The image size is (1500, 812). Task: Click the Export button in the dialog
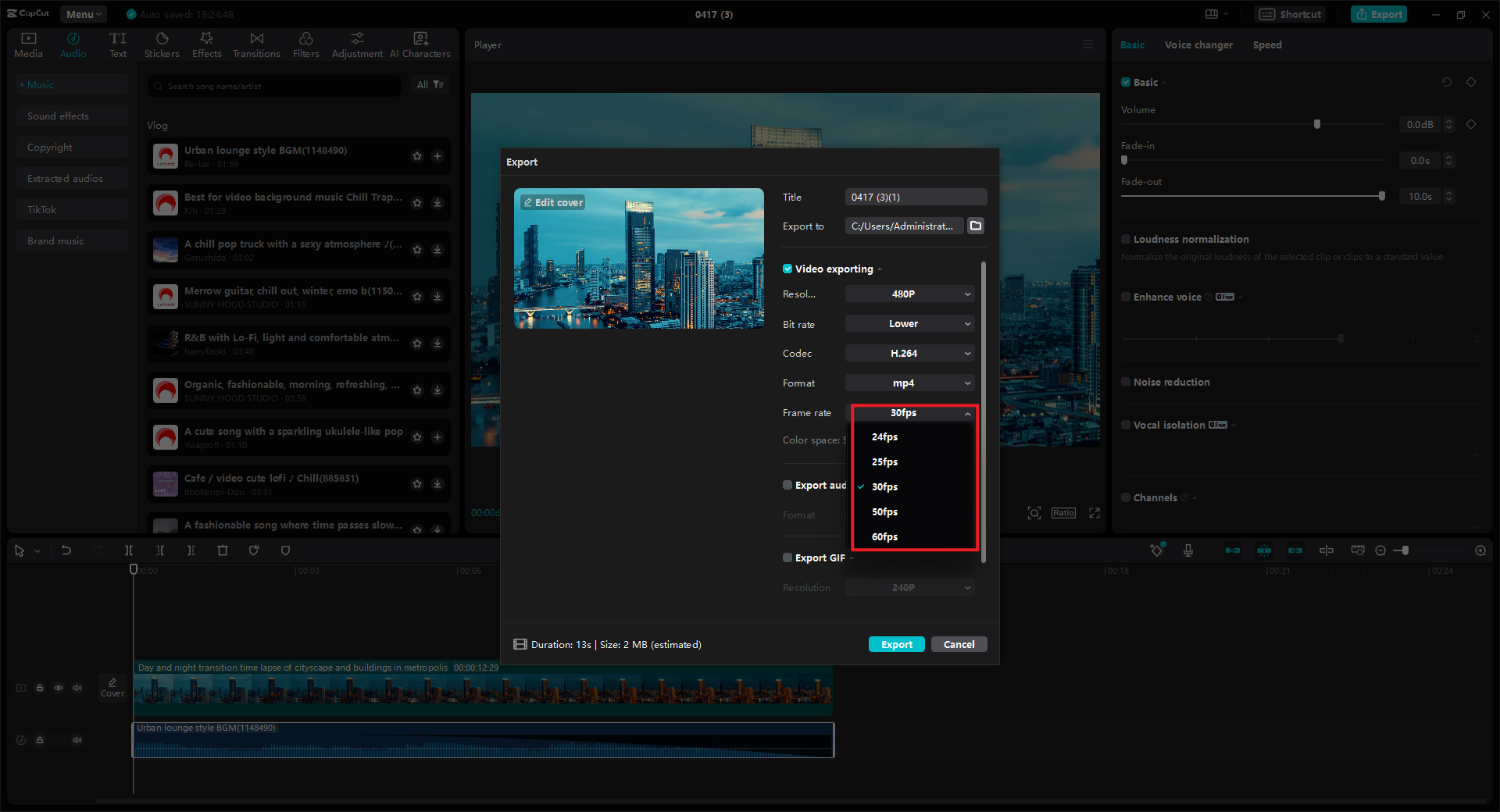[896, 644]
